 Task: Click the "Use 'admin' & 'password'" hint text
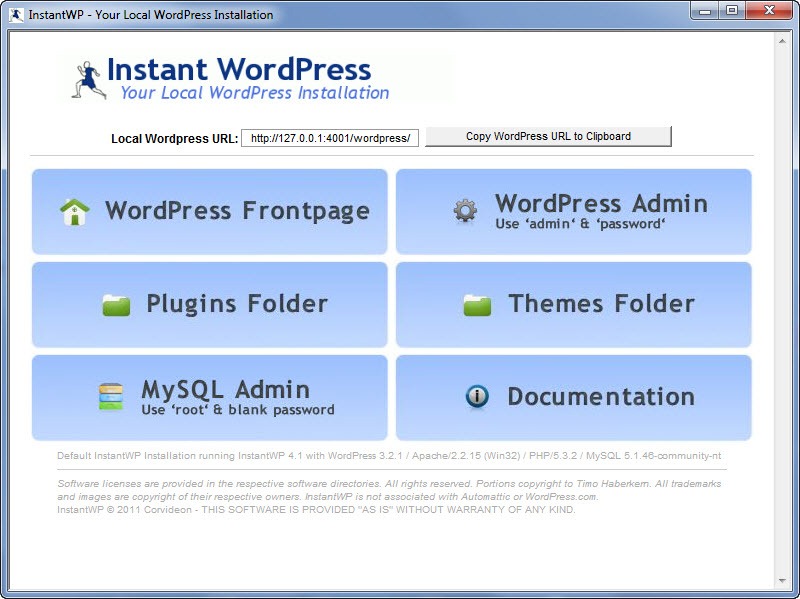pos(580,224)
